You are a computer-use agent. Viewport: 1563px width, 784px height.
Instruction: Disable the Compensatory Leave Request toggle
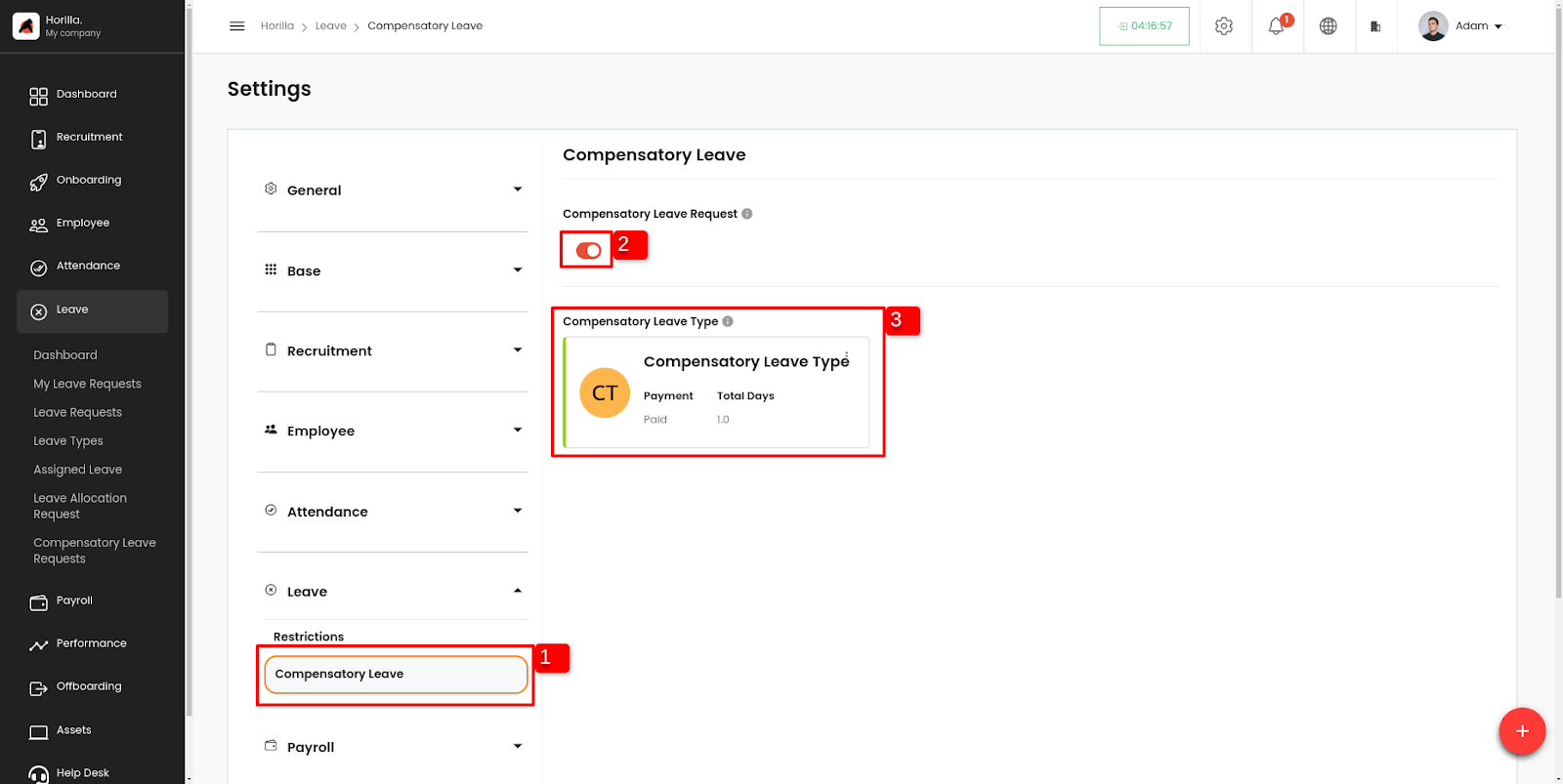[588, 251]
